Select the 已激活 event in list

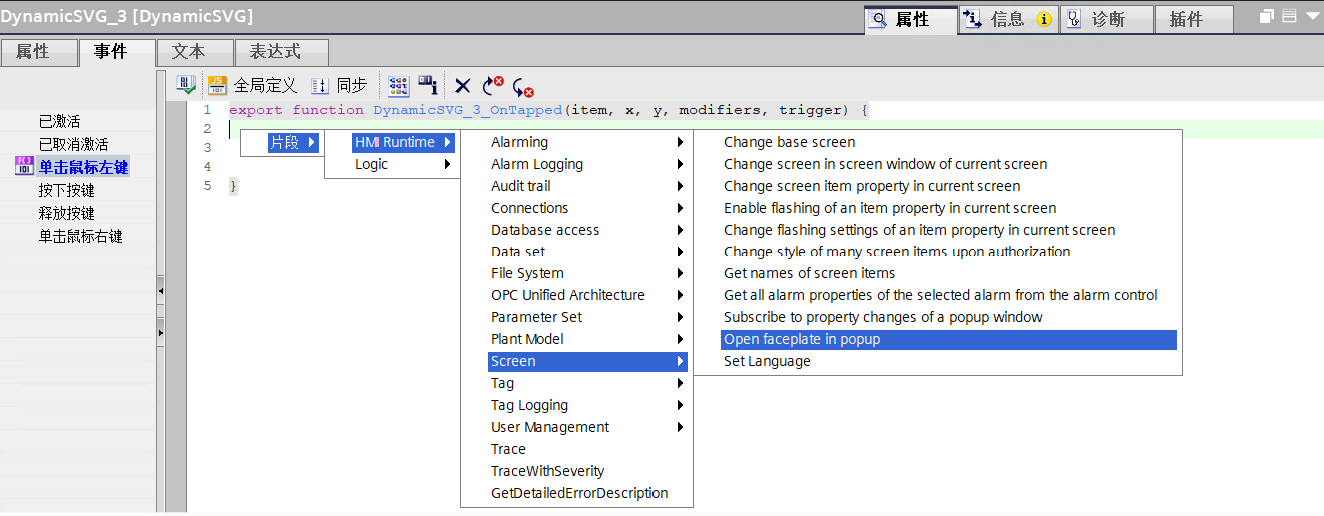point(60,121)
